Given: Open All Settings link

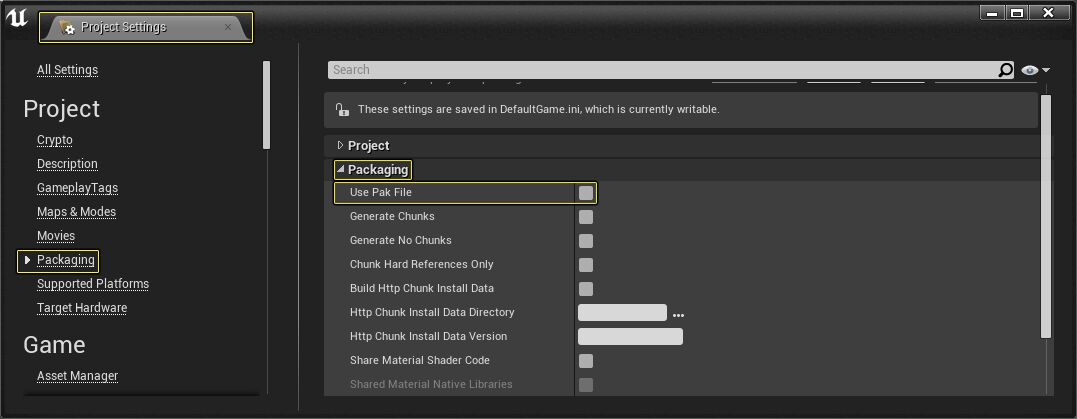Looking at the screenshot, I should click(67, 70).
